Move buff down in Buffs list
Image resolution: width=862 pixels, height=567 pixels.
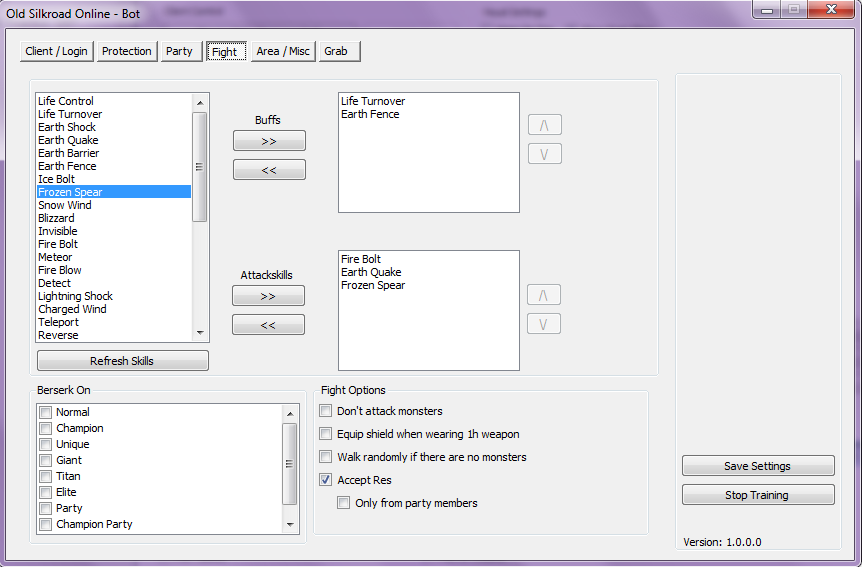tap(544, 154)
